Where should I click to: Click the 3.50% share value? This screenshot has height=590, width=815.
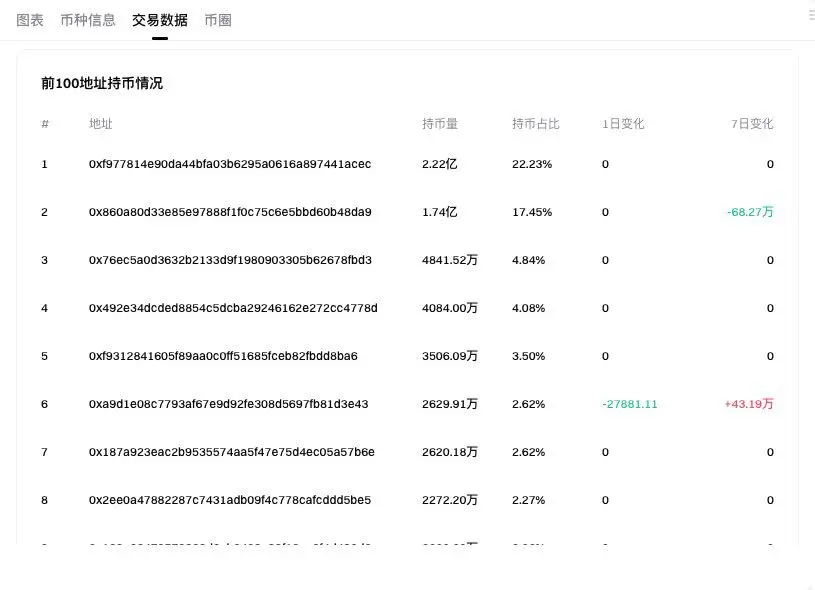coord(529,356)
